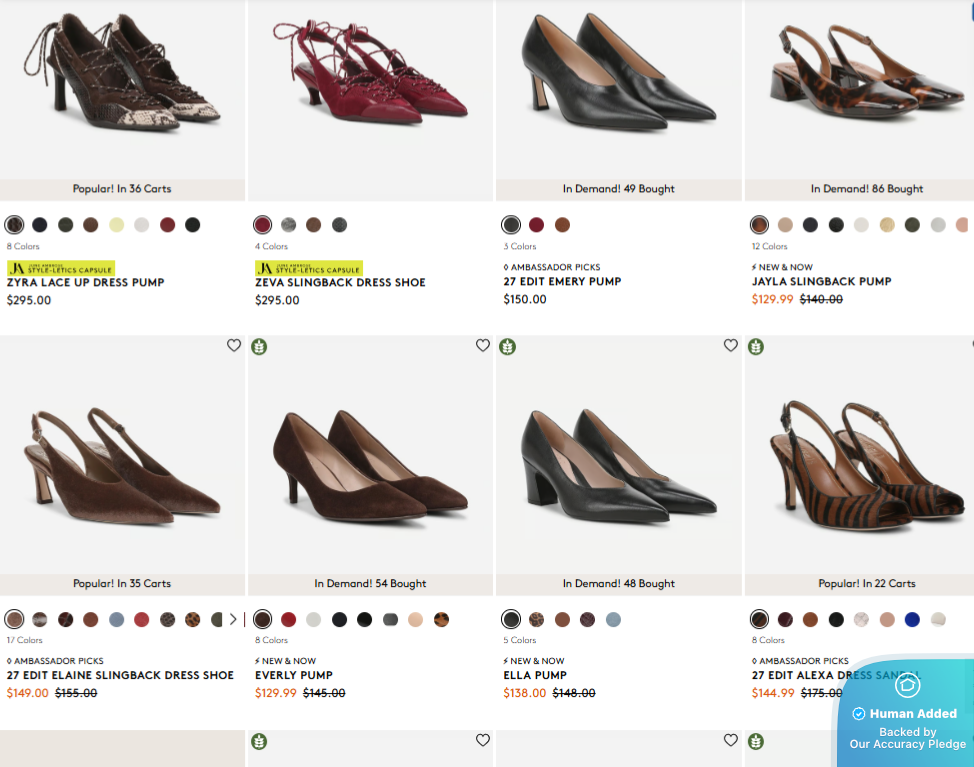The height and width of the screenshot is (767, 974).
Task: Choose the leopard swatch for Ella Pump
Action: click(x=537, y=619)
